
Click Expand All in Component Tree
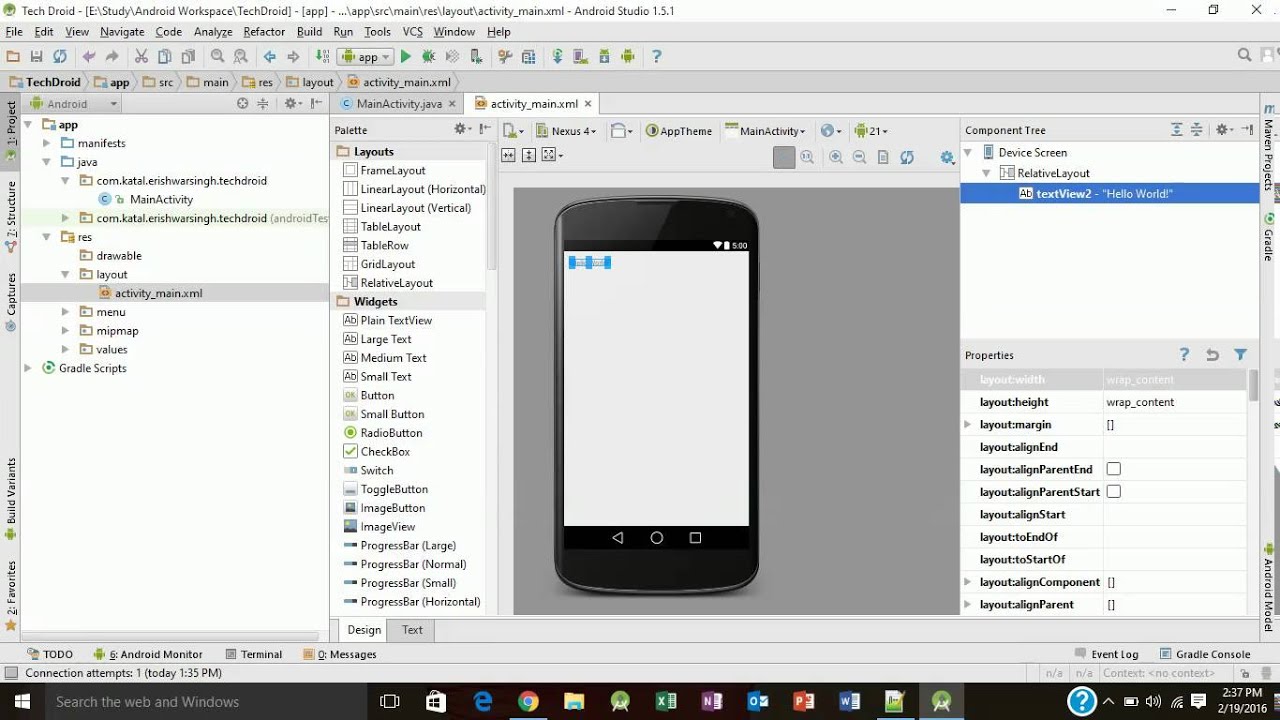1176,130
